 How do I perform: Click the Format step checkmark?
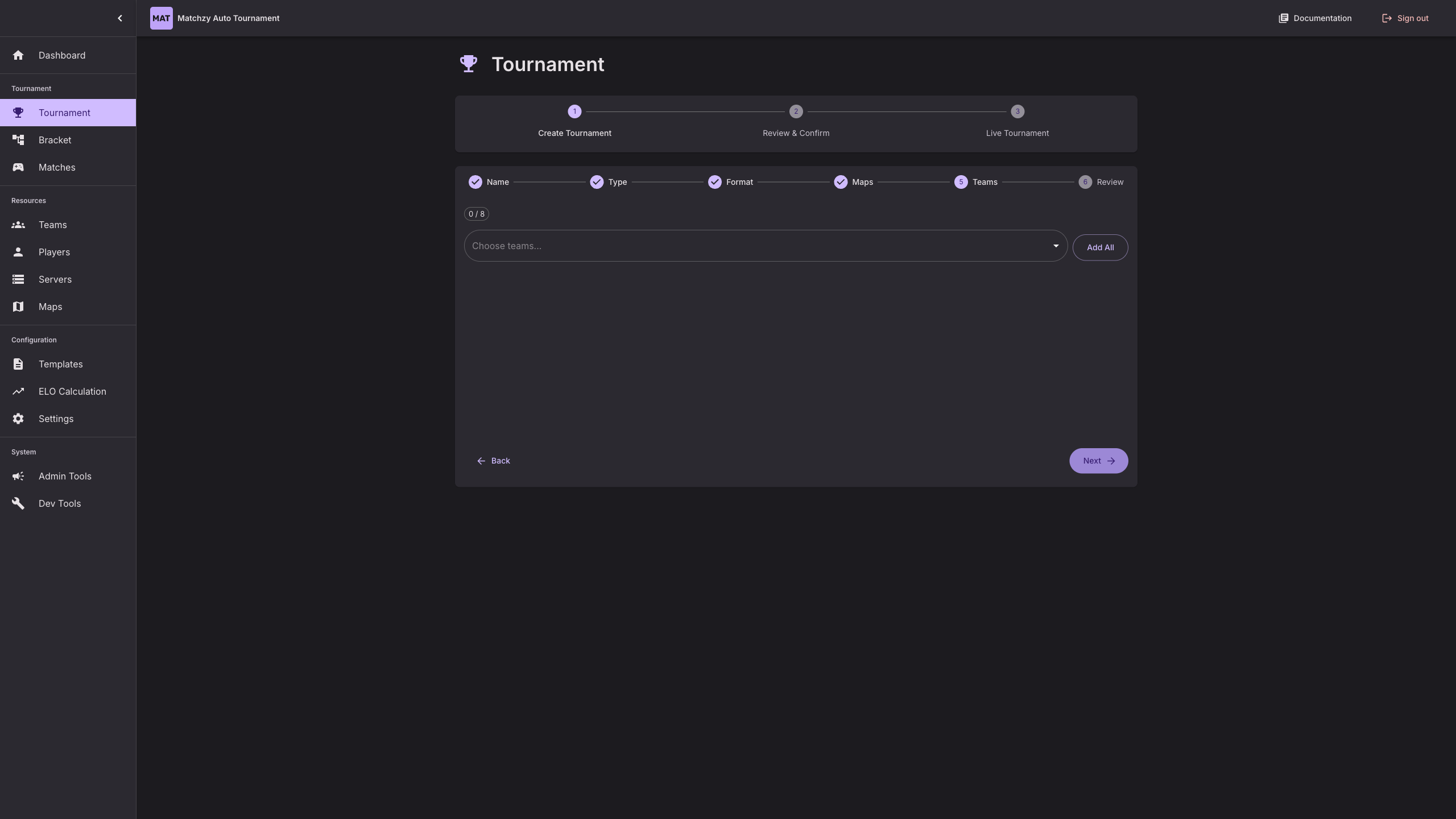pyautogui.click(x=715, y=182)
